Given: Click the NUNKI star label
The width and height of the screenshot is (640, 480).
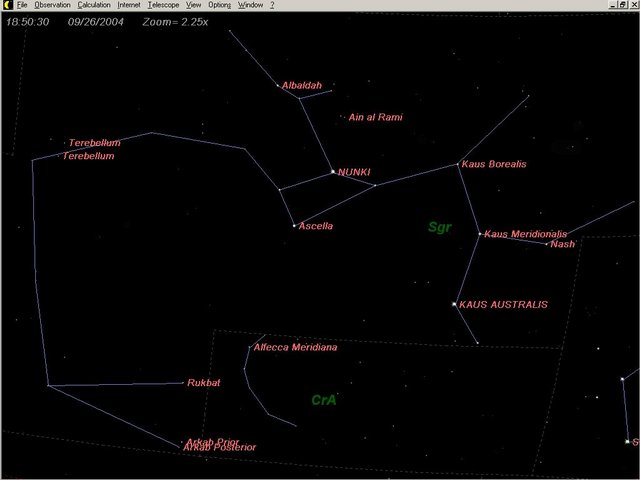Looking at the screenshot, I should coord(354,172).
